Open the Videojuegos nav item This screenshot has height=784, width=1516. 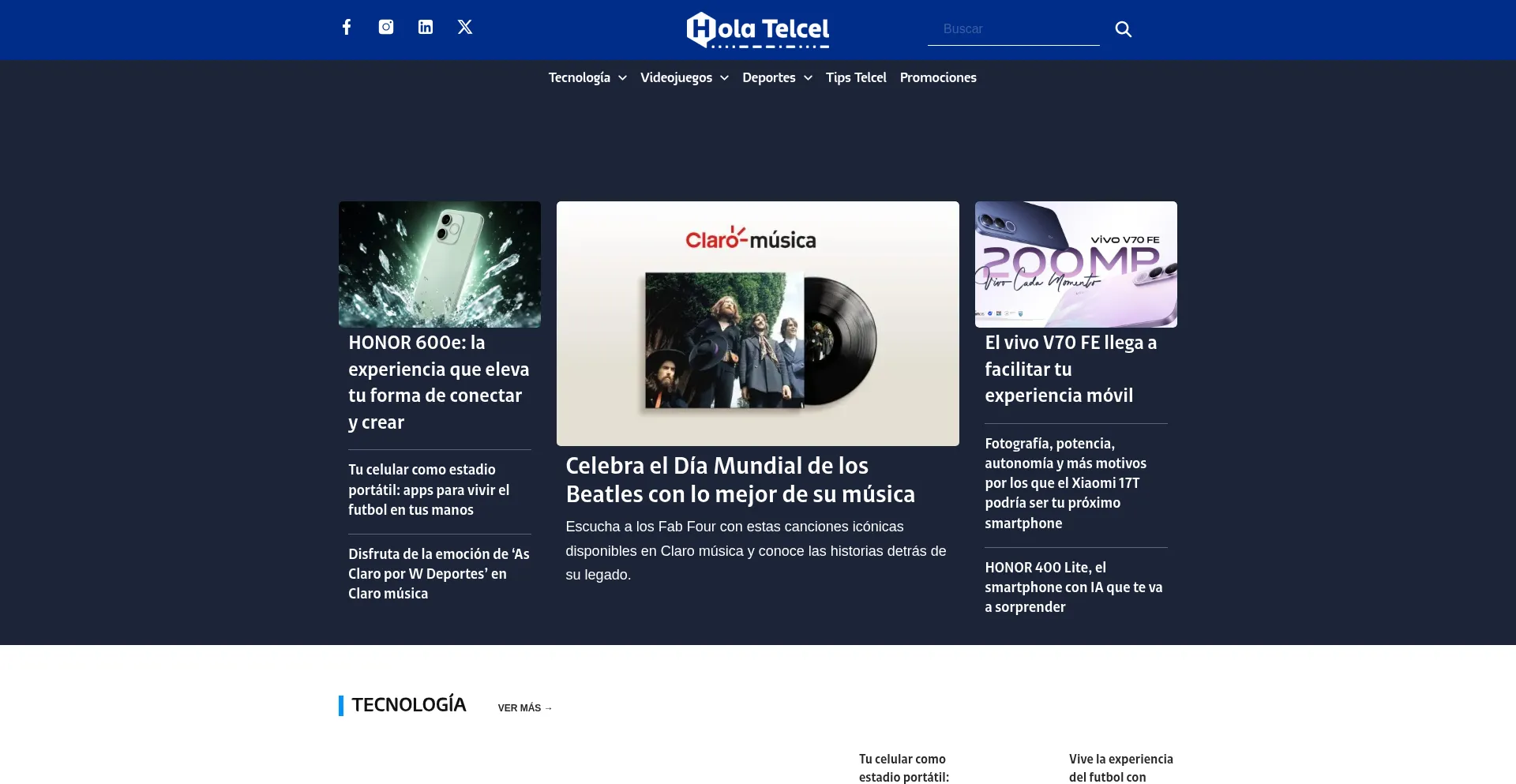pos(676,77)
